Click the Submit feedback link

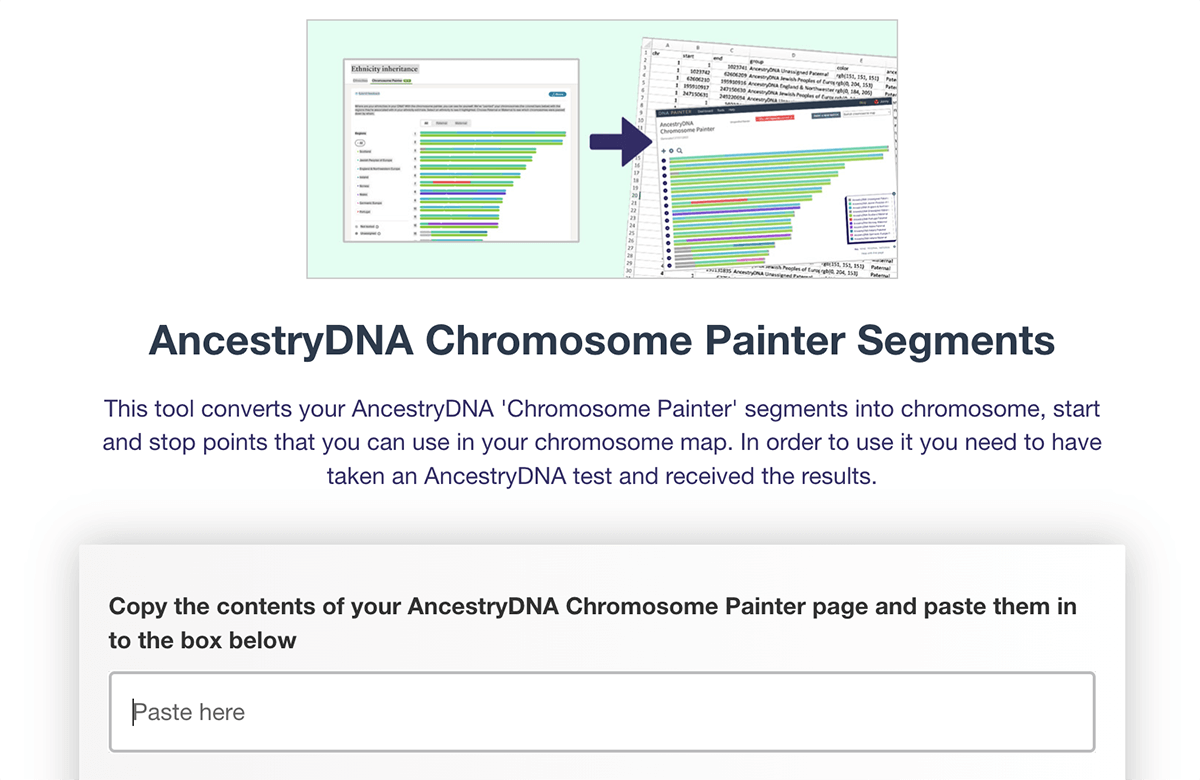pyautogui.click(x=367, y=94)
